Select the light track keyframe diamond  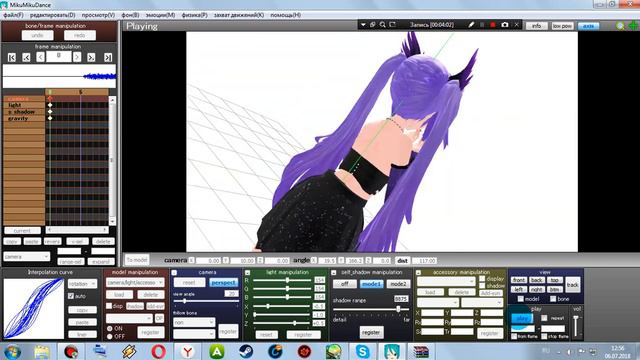pos(50,105)
